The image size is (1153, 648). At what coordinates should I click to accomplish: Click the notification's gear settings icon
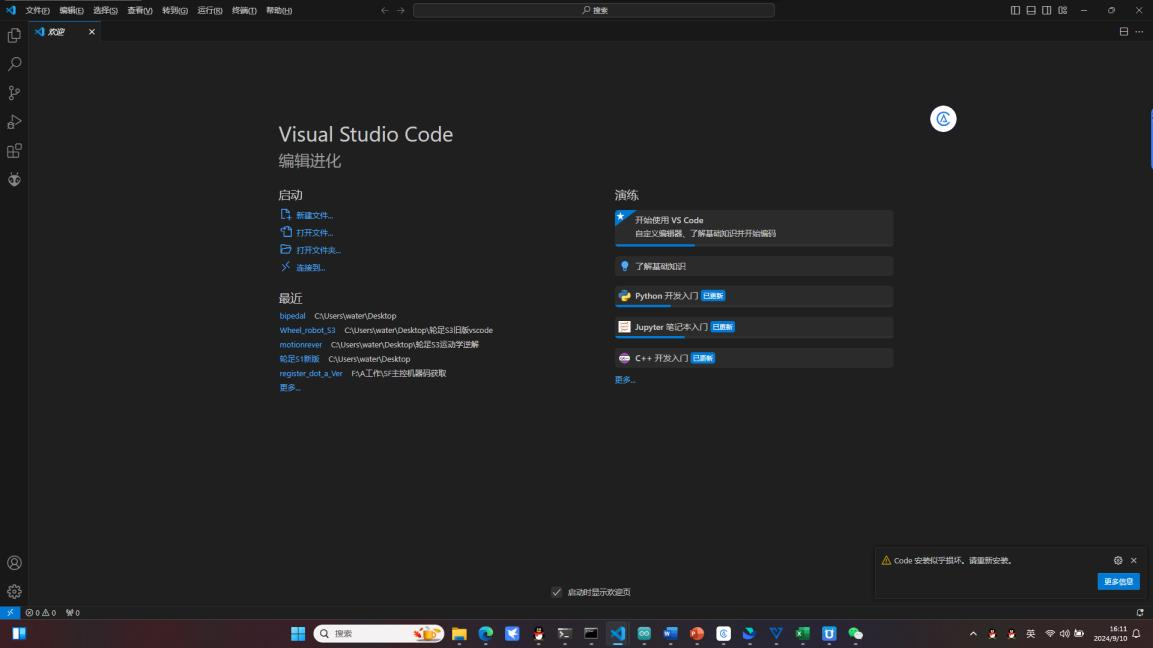(x=1118, y=561)
